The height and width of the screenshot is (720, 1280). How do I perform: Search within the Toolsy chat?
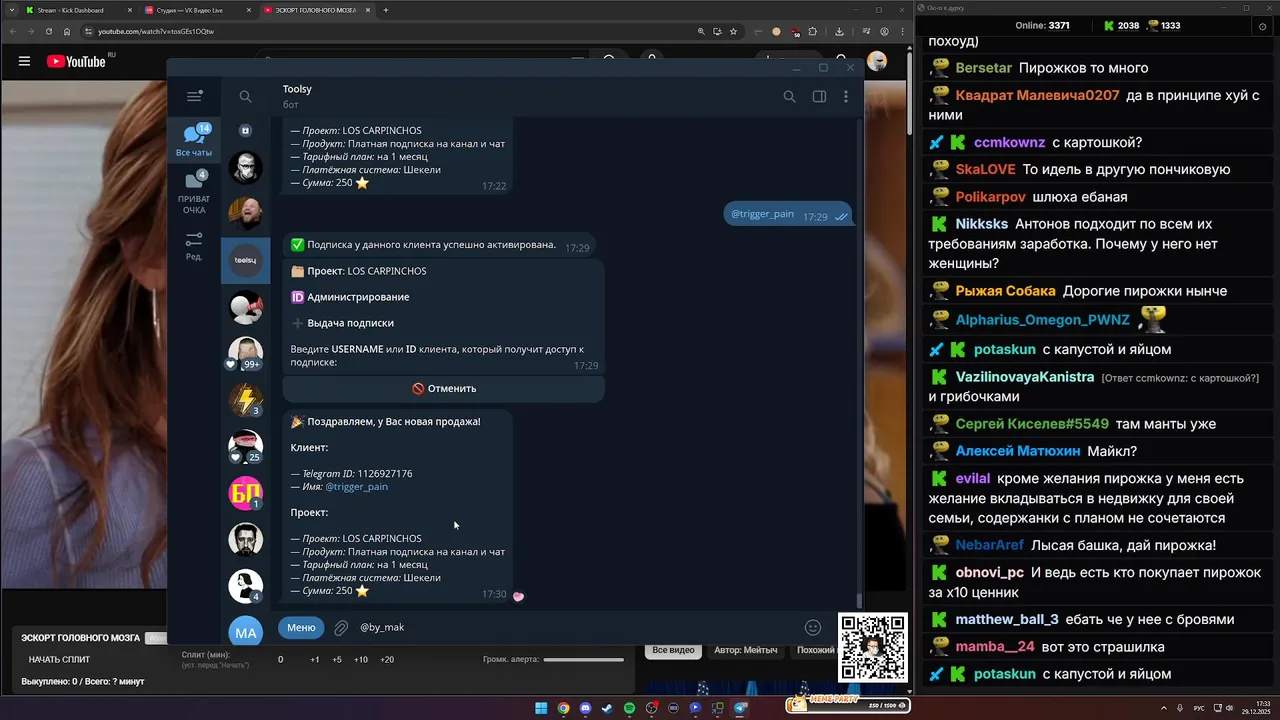(x=789, y=96)
